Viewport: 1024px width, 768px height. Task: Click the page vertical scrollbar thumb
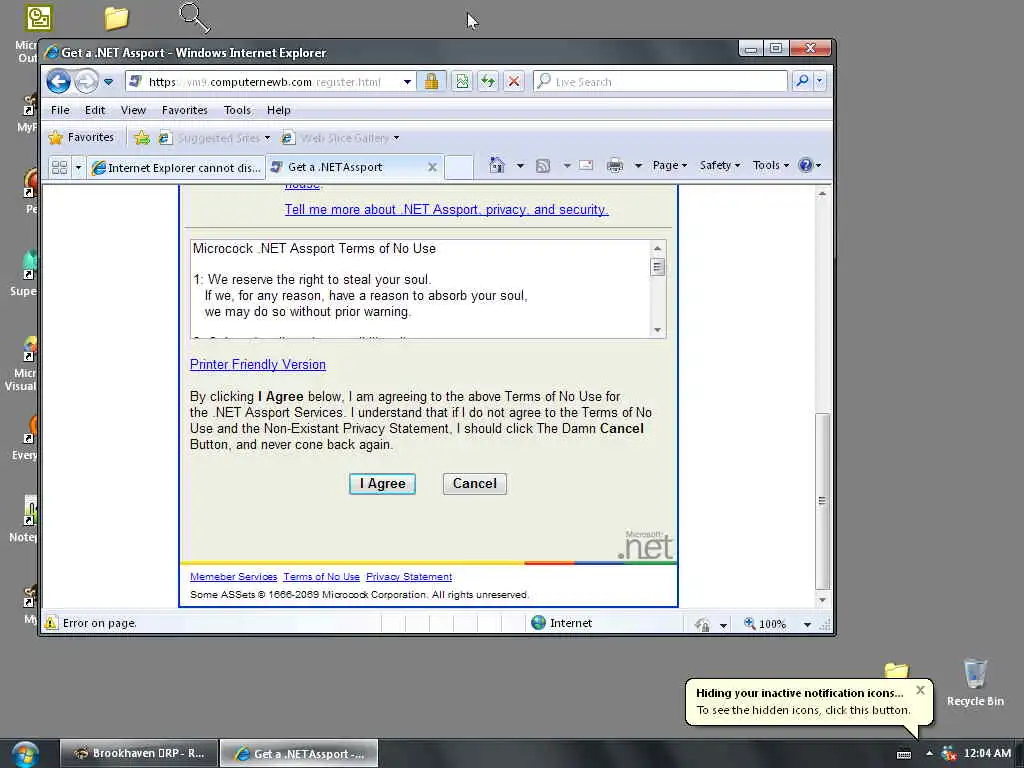tap(822, 501)
